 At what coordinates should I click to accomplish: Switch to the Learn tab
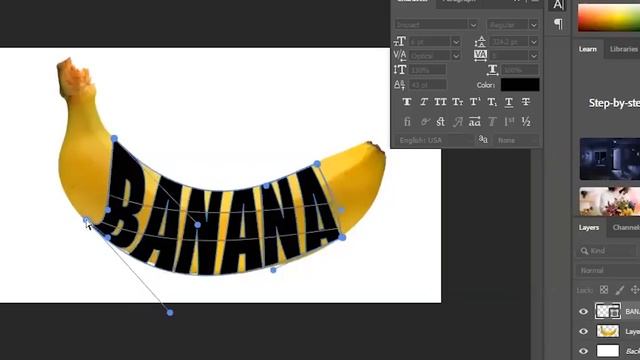587,49
